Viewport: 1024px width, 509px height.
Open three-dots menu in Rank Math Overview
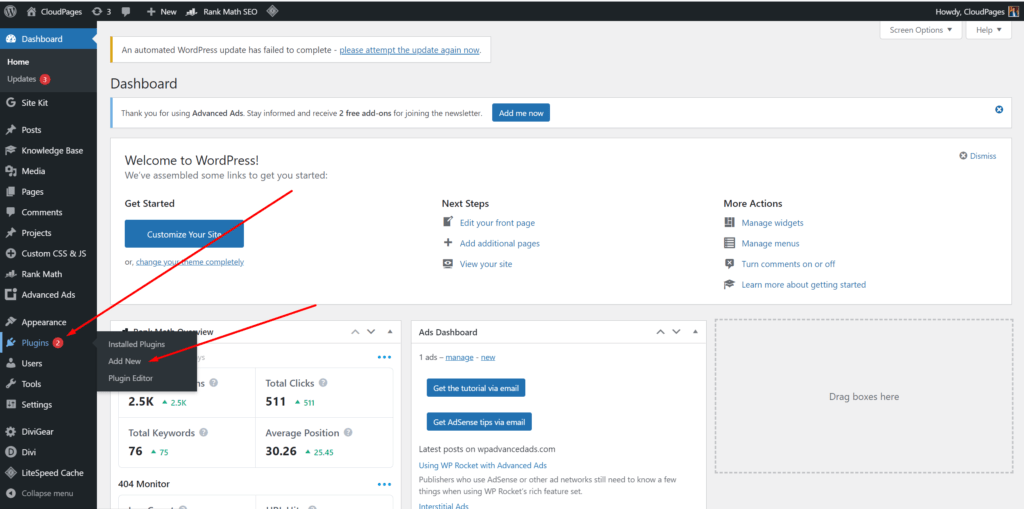click(x=384, y=357)
